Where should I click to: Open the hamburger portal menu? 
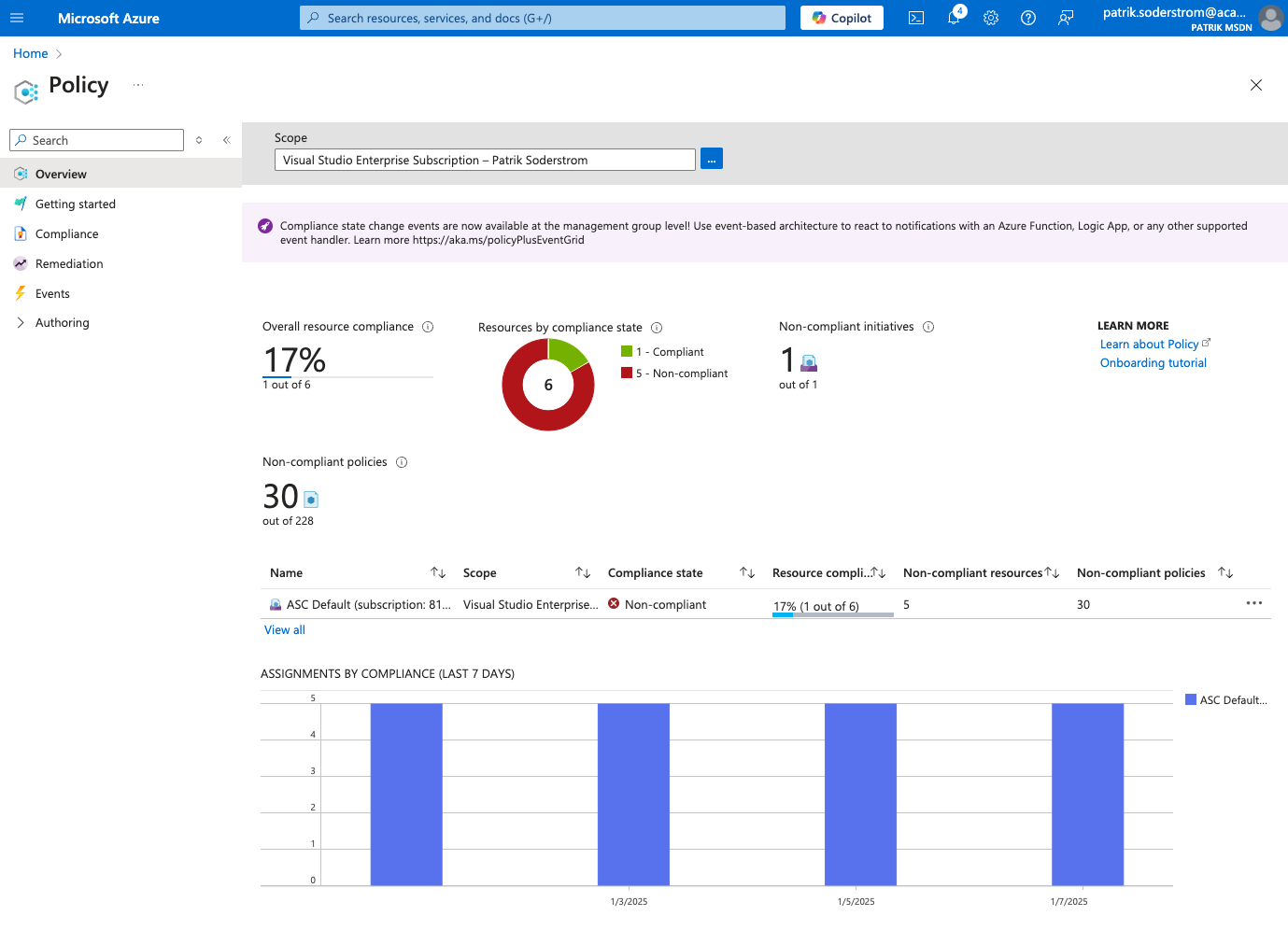pyautogui.click(x=17, y=18)
